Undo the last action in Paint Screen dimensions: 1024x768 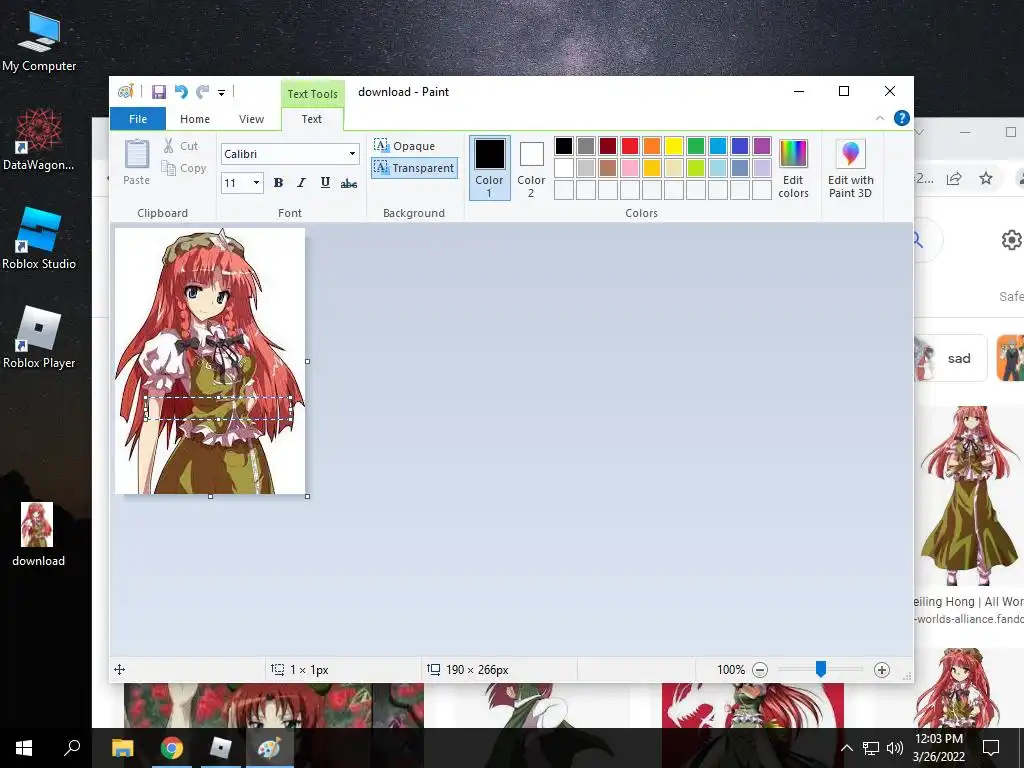click(x=181, y=92)
